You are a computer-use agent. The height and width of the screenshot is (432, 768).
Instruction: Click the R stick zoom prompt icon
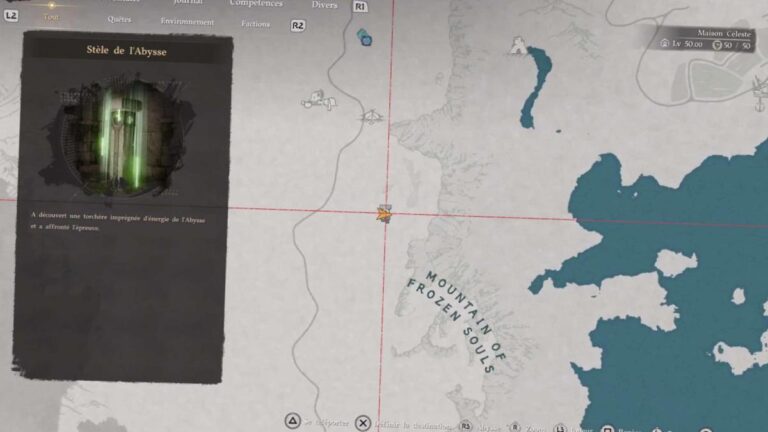pos(515,428)
